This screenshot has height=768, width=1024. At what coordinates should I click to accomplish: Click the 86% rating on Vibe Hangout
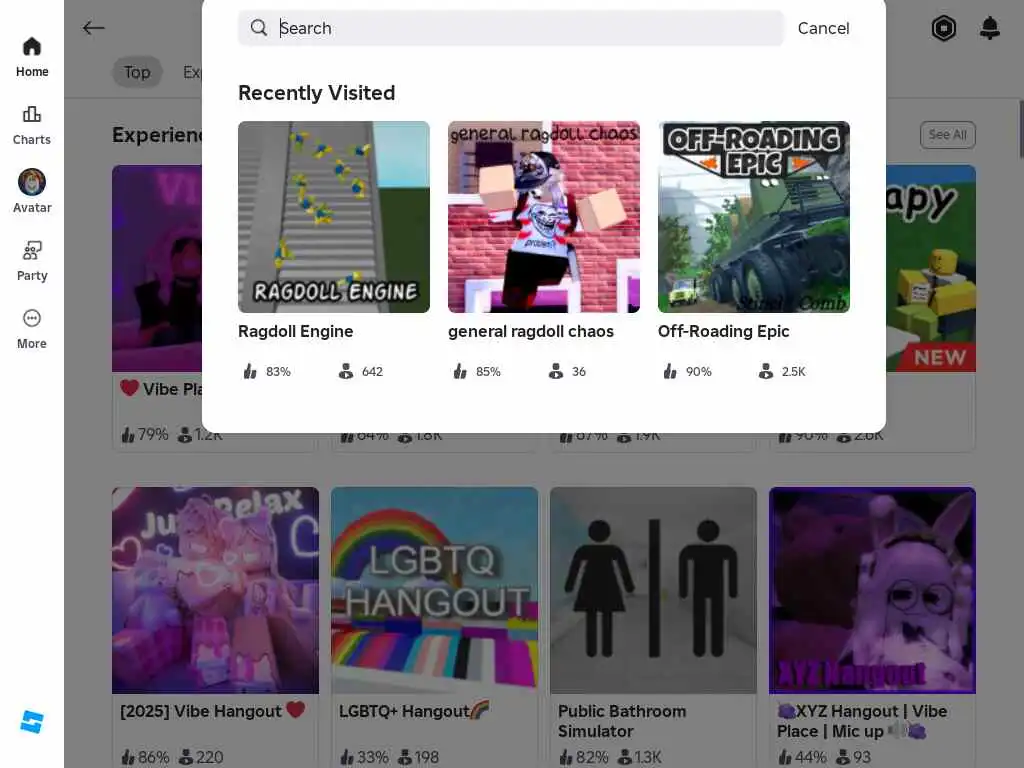153,757
